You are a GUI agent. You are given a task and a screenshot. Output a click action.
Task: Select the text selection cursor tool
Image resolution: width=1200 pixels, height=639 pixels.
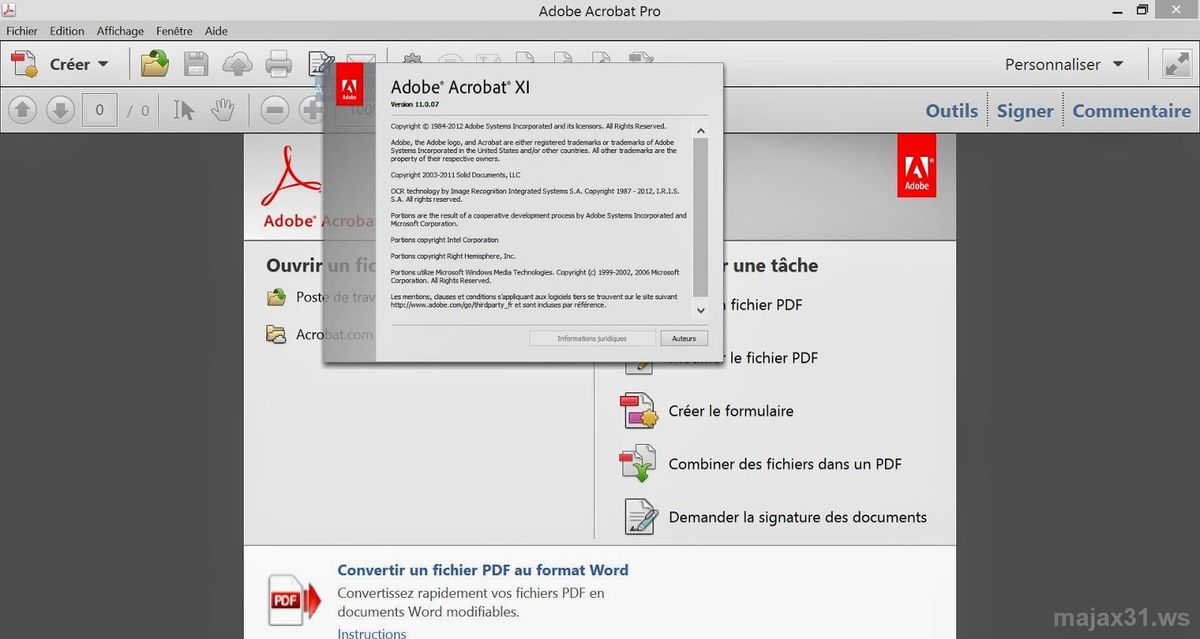pos(184,110)
